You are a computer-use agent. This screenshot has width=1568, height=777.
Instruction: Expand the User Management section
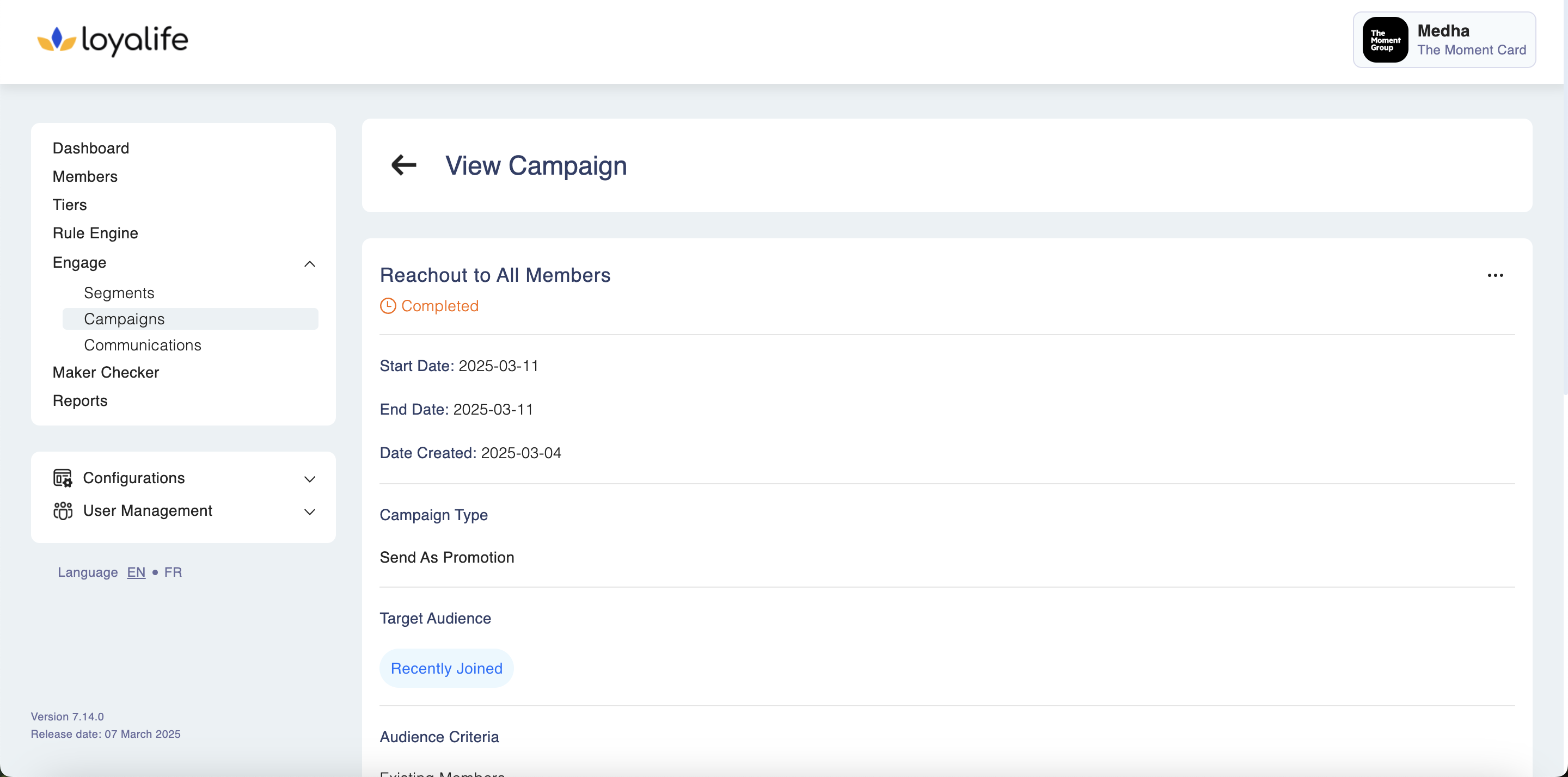[x=309, y=511]
